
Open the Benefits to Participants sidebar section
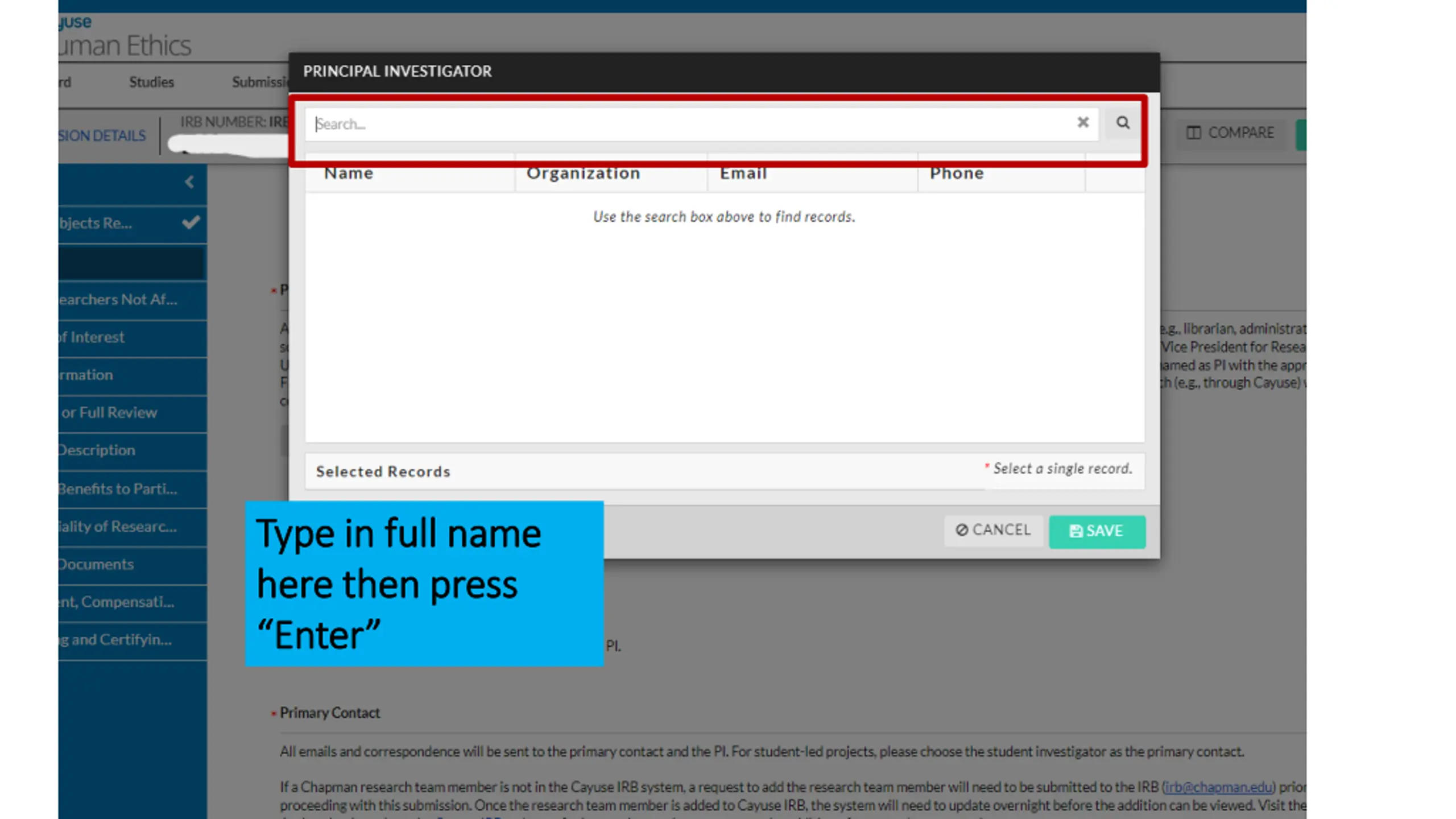point(132,489)
